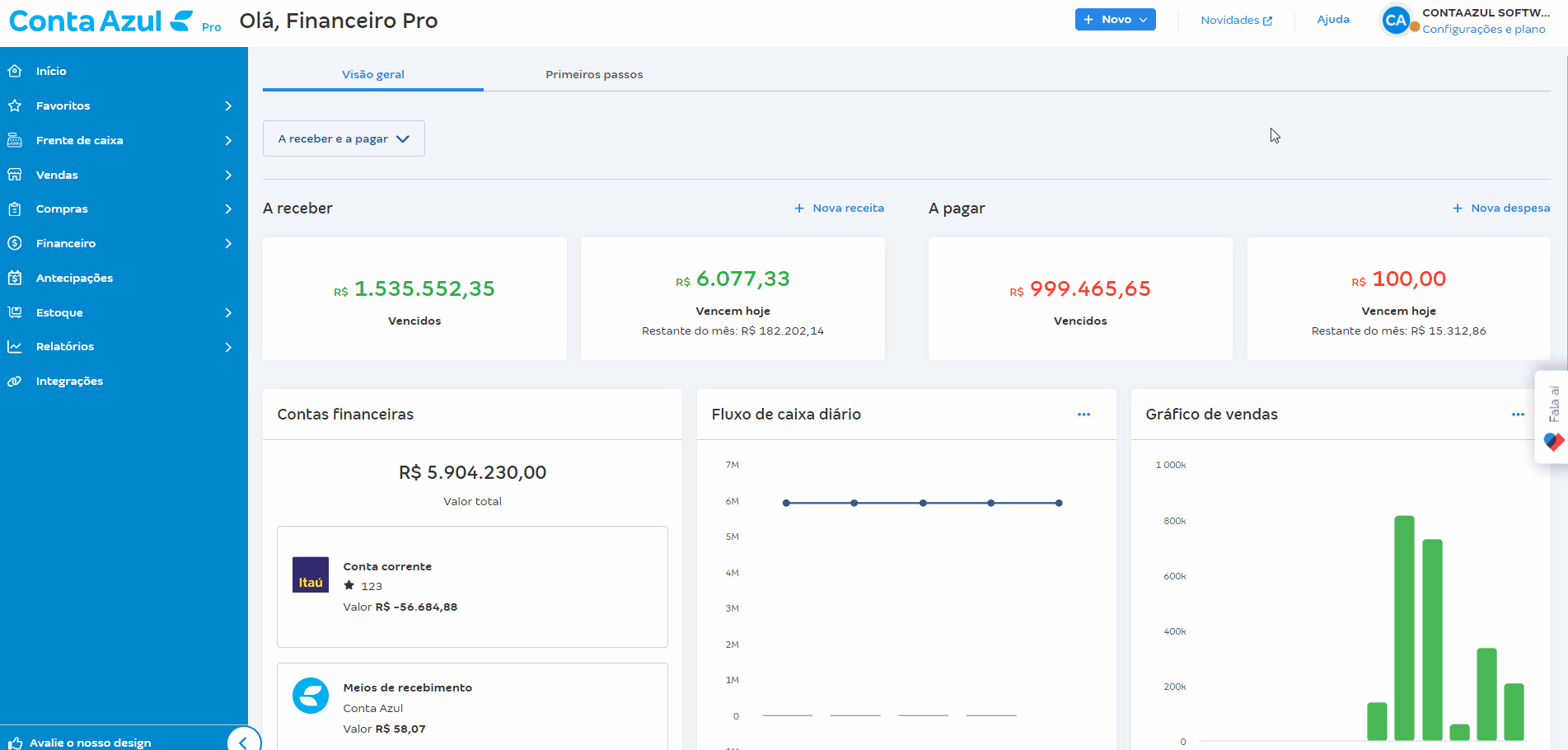Click the last data point on cash flow line

(x=1059, y=503)
